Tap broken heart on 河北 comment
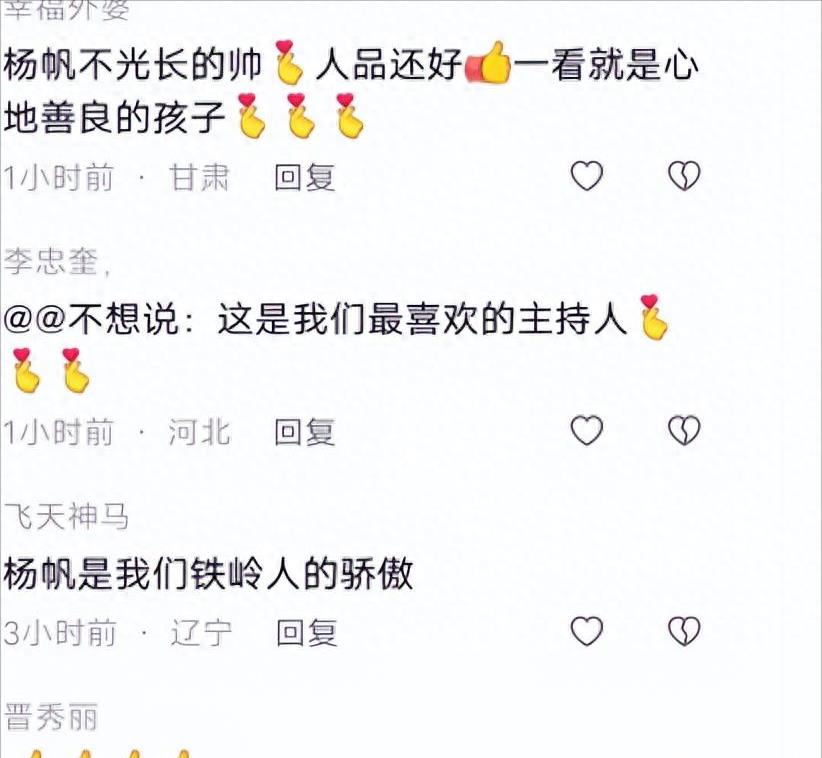 point(684,431)
